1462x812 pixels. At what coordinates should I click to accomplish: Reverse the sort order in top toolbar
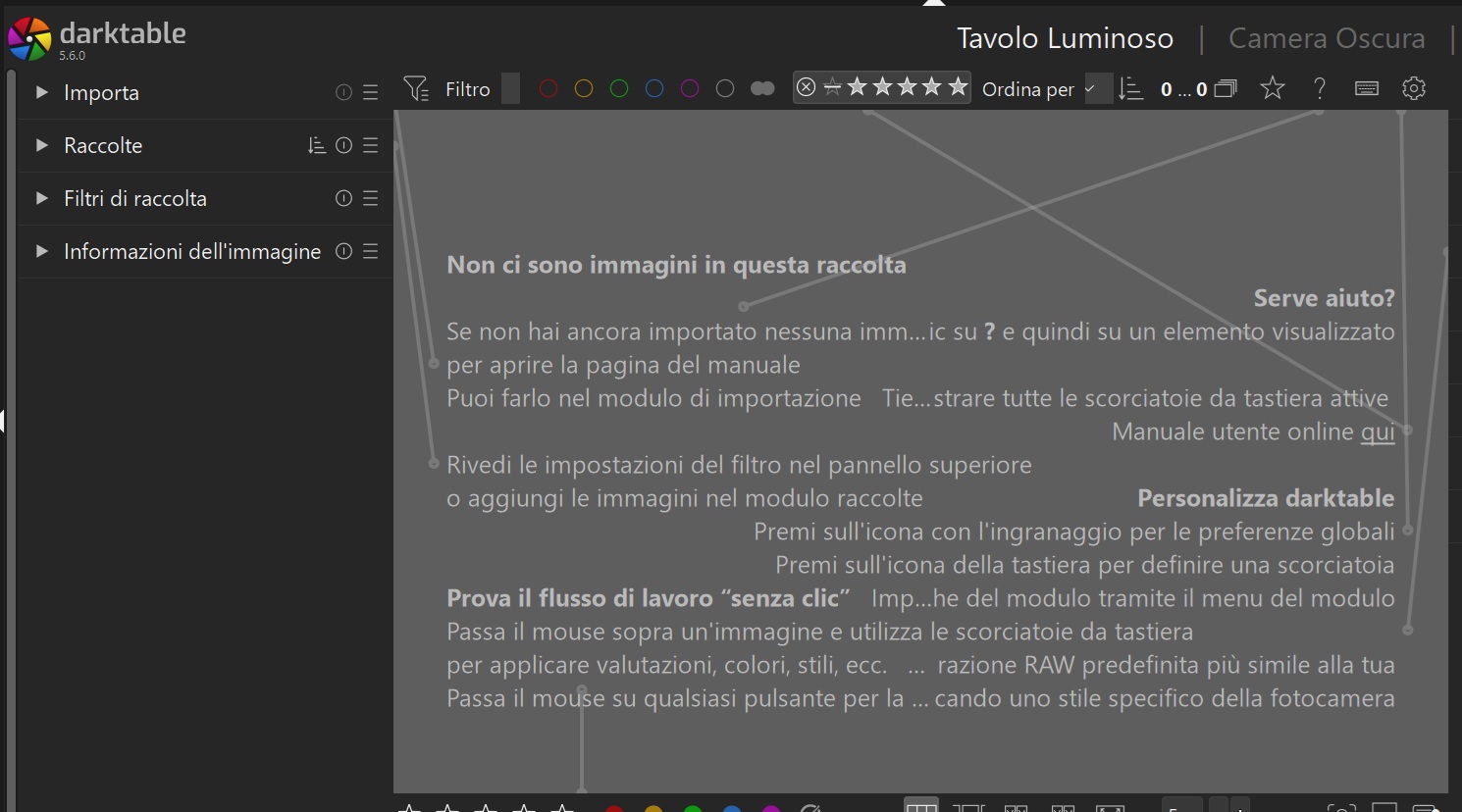click(x=1131, y=89)
